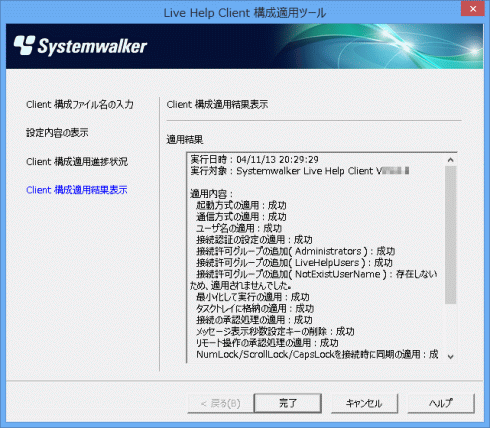Select the 設定内容の表示 step
The height and width of the screenshot is (428, 490).
pos(57,133)
